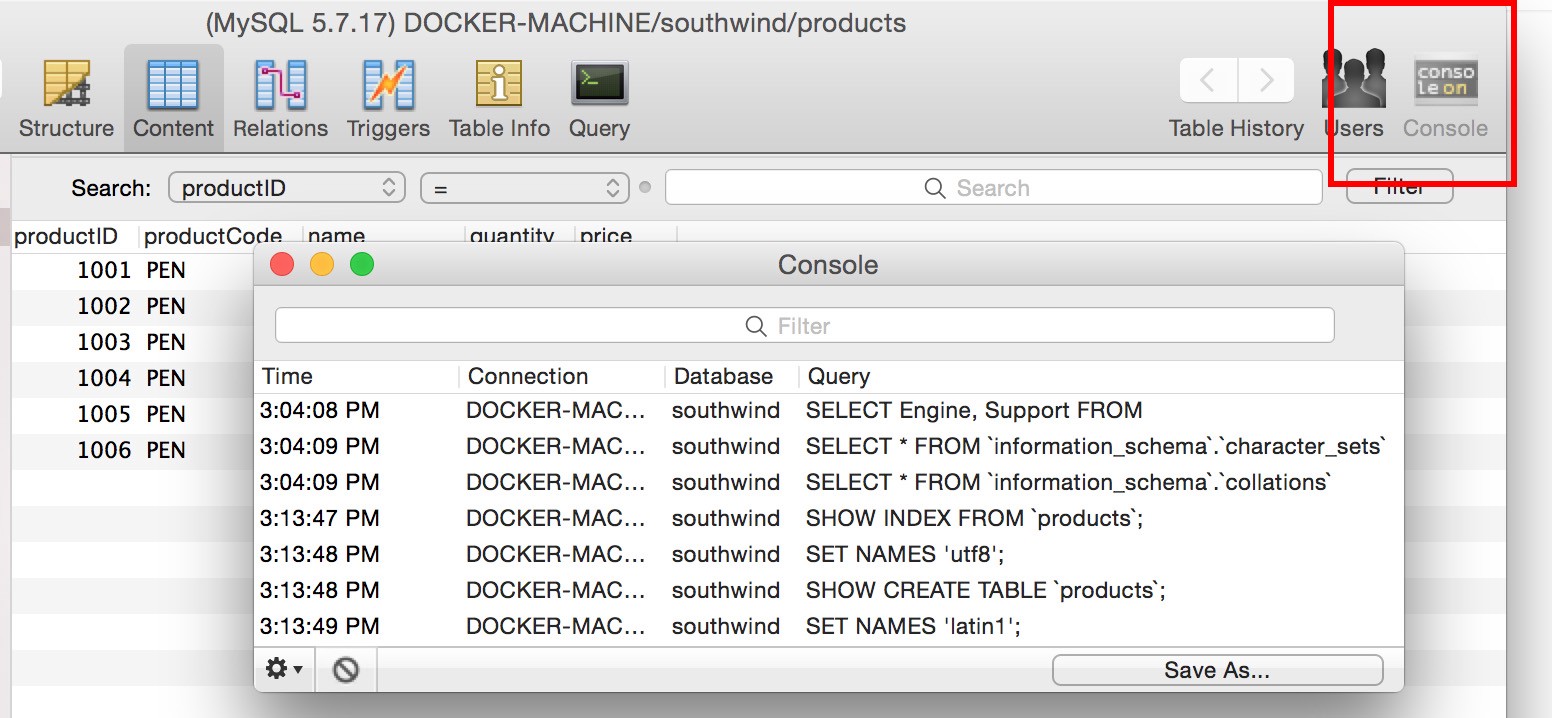Click the main Search text field

pos(992,188)
